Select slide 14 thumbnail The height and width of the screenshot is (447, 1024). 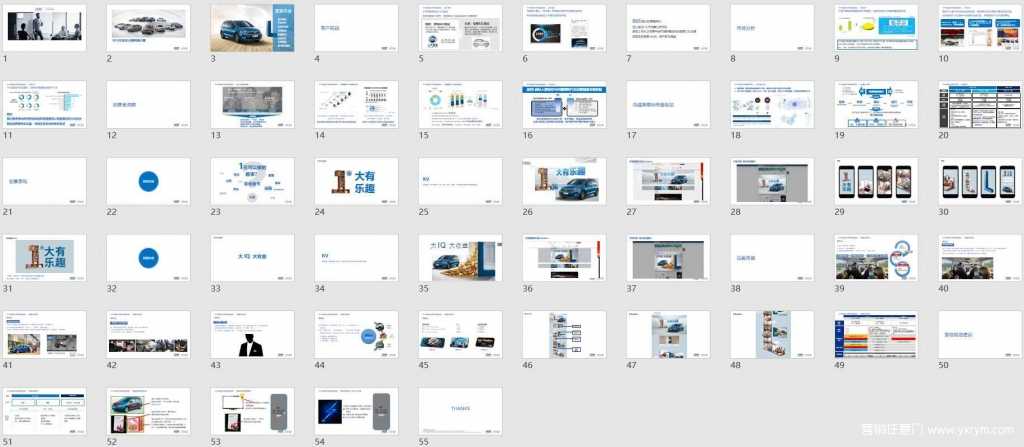pyautogui.click(x=356, y=105)
